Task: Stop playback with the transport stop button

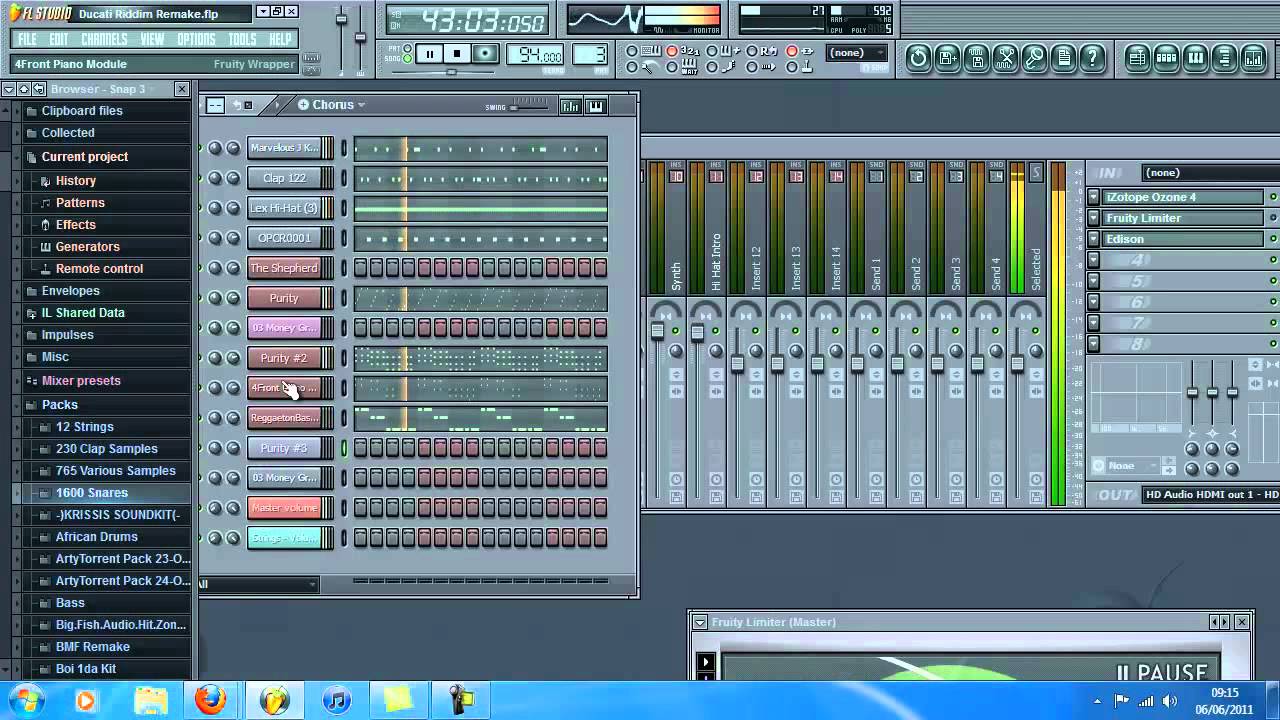Action: pos(457,54)
